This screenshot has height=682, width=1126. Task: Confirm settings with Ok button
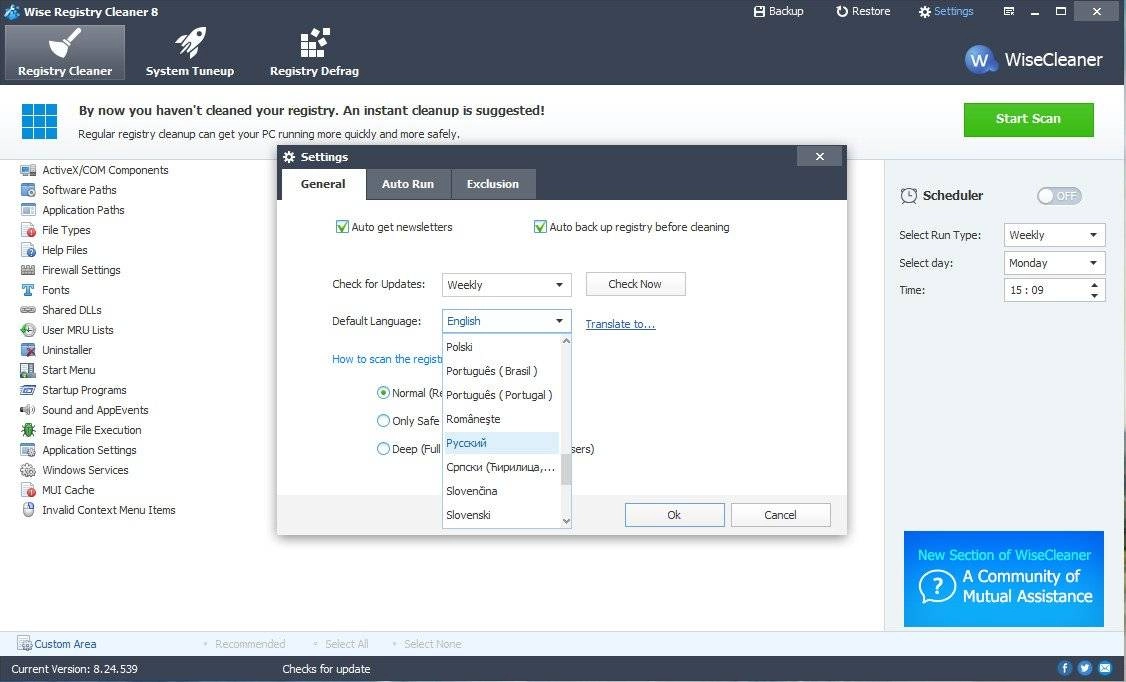[674, 515]
